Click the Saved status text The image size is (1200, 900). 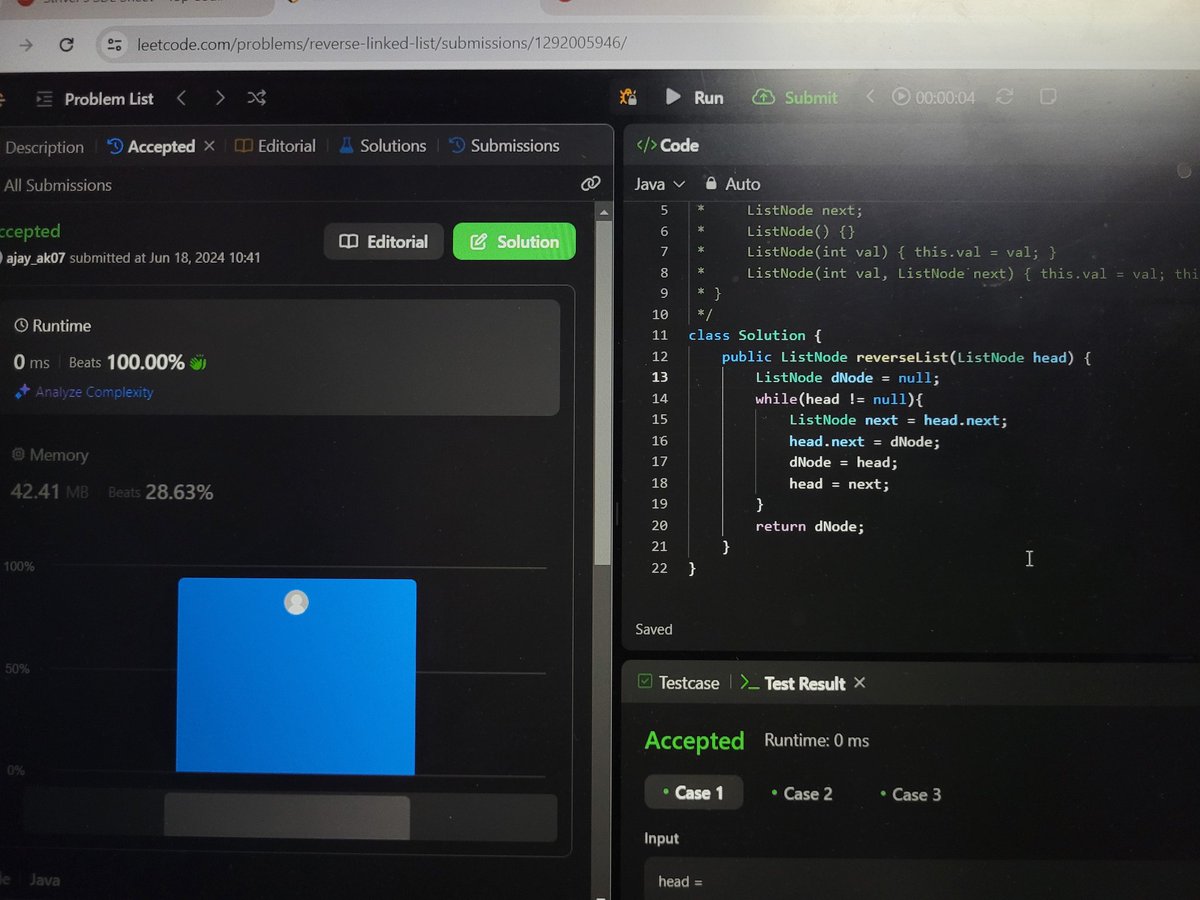tap(654, 629)
